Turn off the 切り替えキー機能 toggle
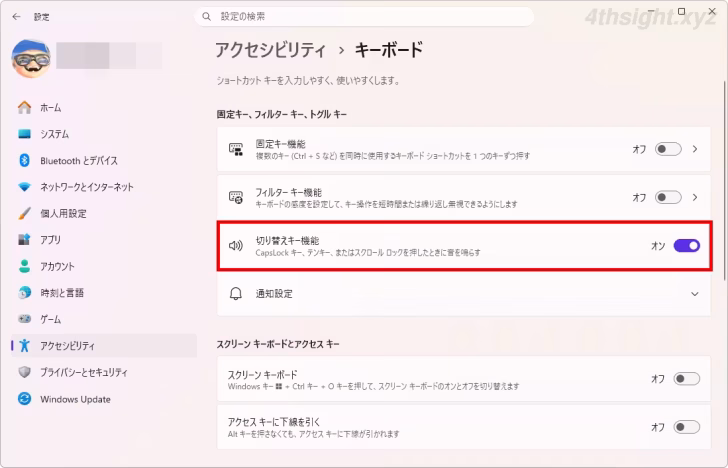Viewport: 728px width, 468px height. pos(687,246)
